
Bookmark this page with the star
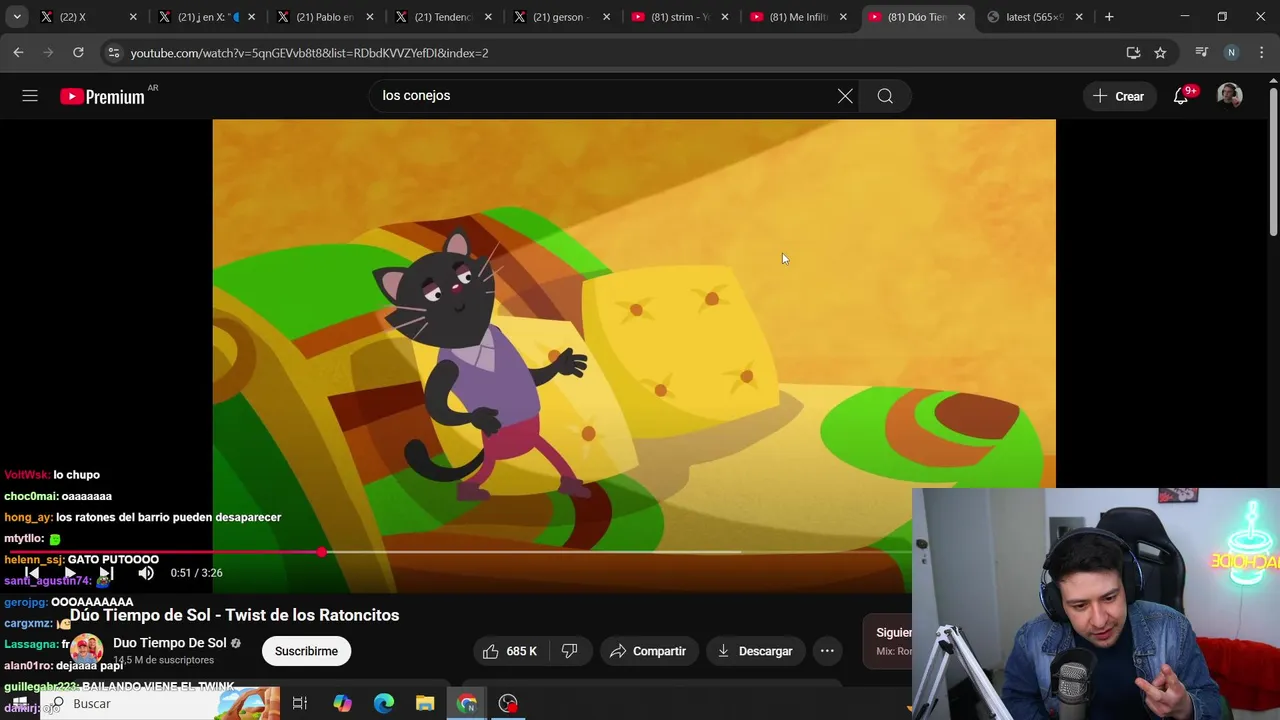[1160, 53]
